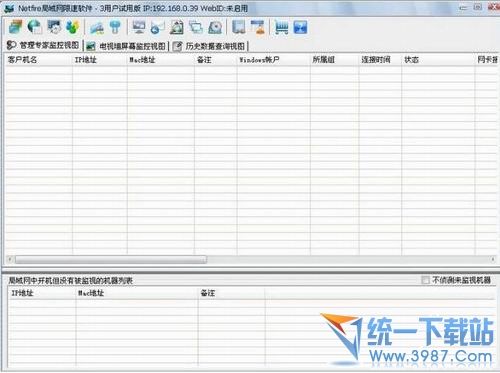This screenshot has height=373, width=500.
Task: Click the computer monitor toolbar icon
Action: 139,27
